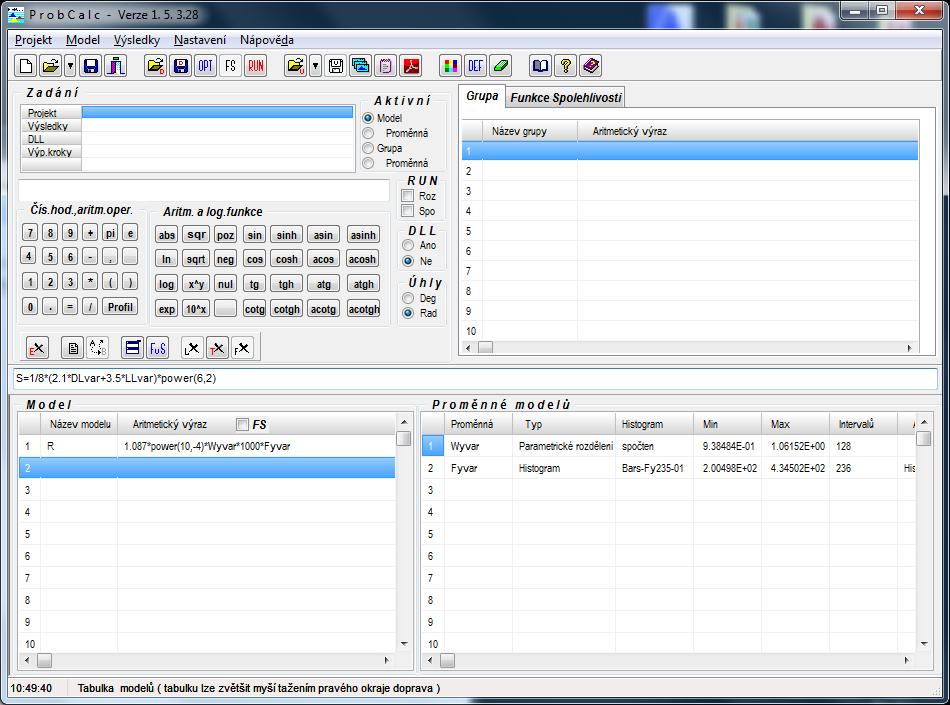Click the formula input field with S=1/8
Screen dimensions: 950x705
click(x=476, y=379)
